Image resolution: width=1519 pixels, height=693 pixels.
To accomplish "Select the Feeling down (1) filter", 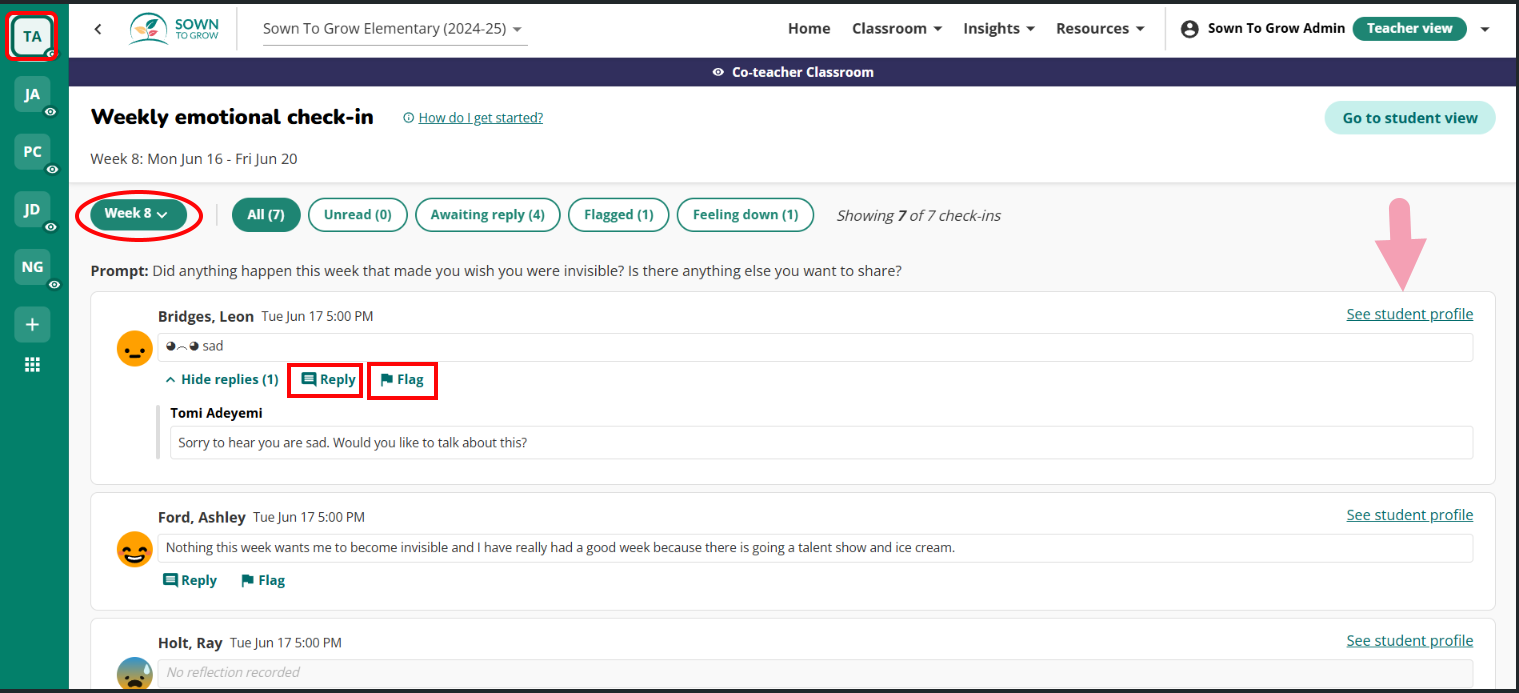I will [745, 215].
